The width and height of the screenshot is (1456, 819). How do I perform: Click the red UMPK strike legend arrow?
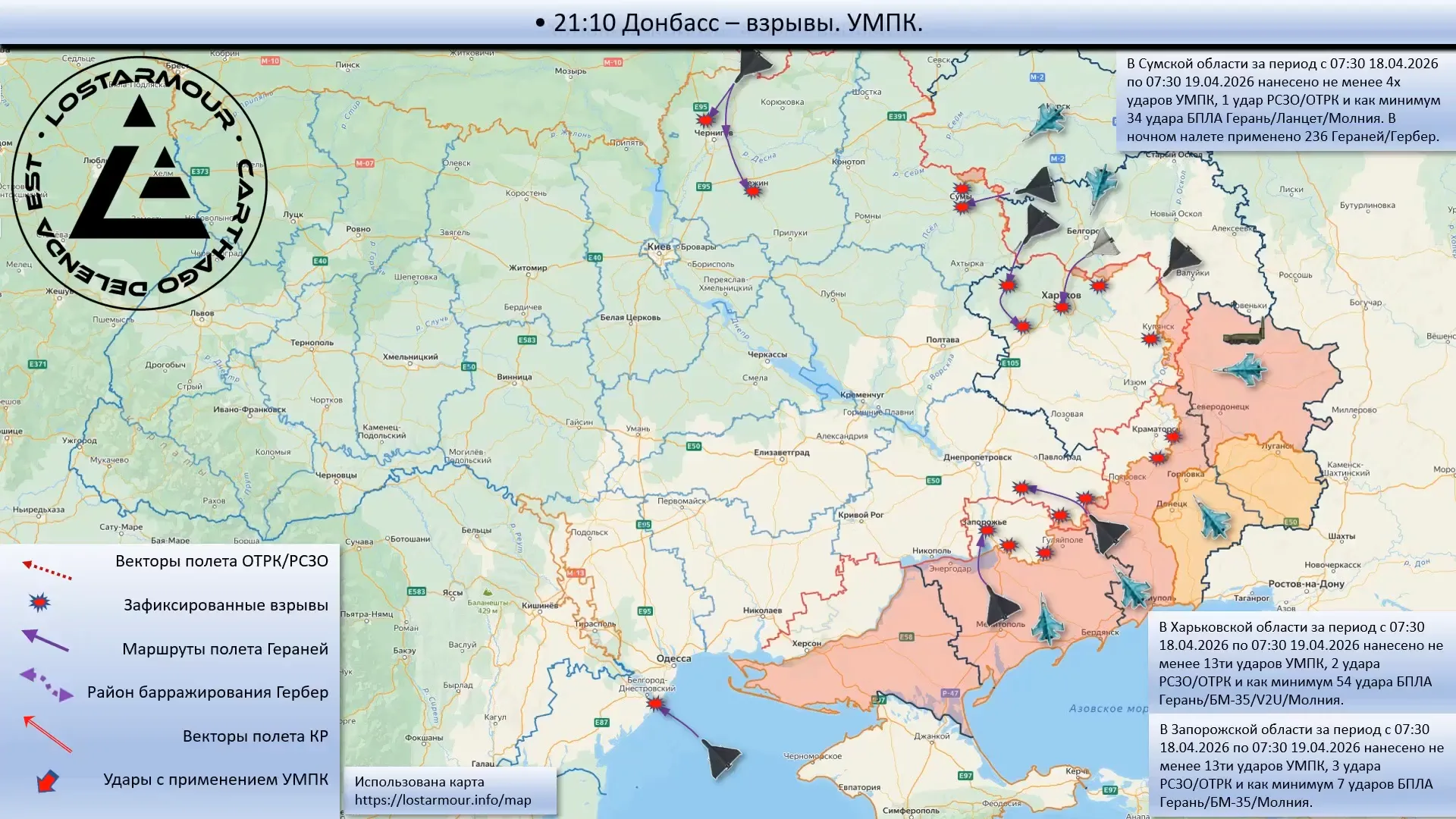pos(47,780)
